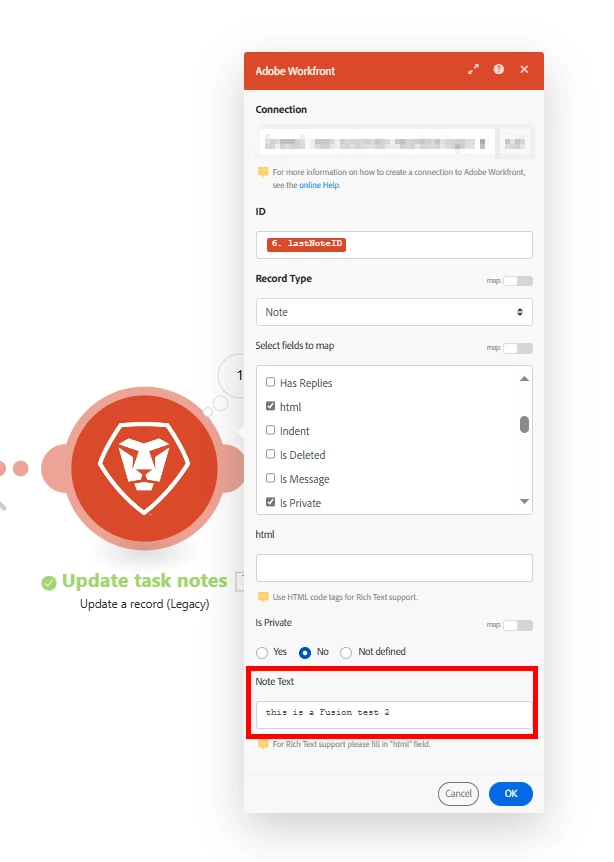The width and height of the screenshot is (614, 862).
Task: Click the fields list scroll up arrow
Action: pyautogui.click(x=524, y=379)
